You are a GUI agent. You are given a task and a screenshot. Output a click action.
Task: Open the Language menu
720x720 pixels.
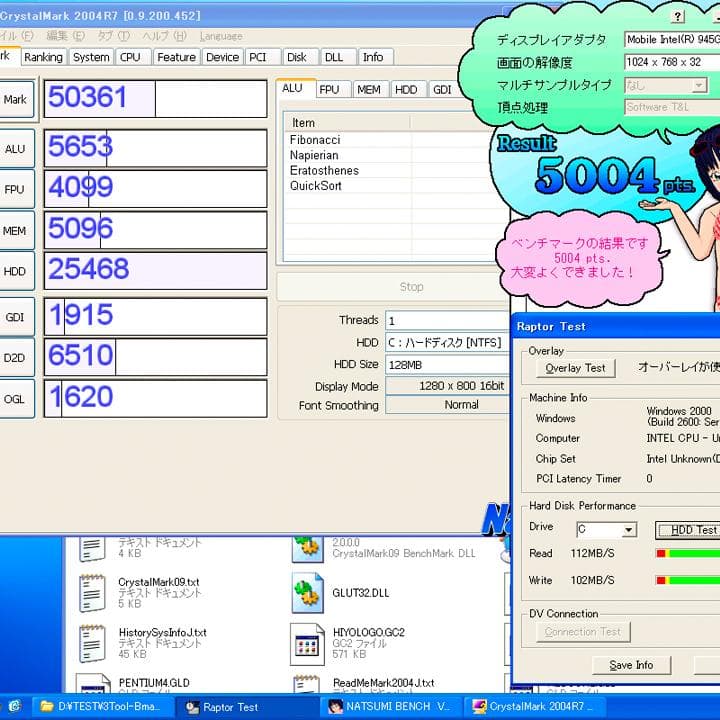pos(221,36)
